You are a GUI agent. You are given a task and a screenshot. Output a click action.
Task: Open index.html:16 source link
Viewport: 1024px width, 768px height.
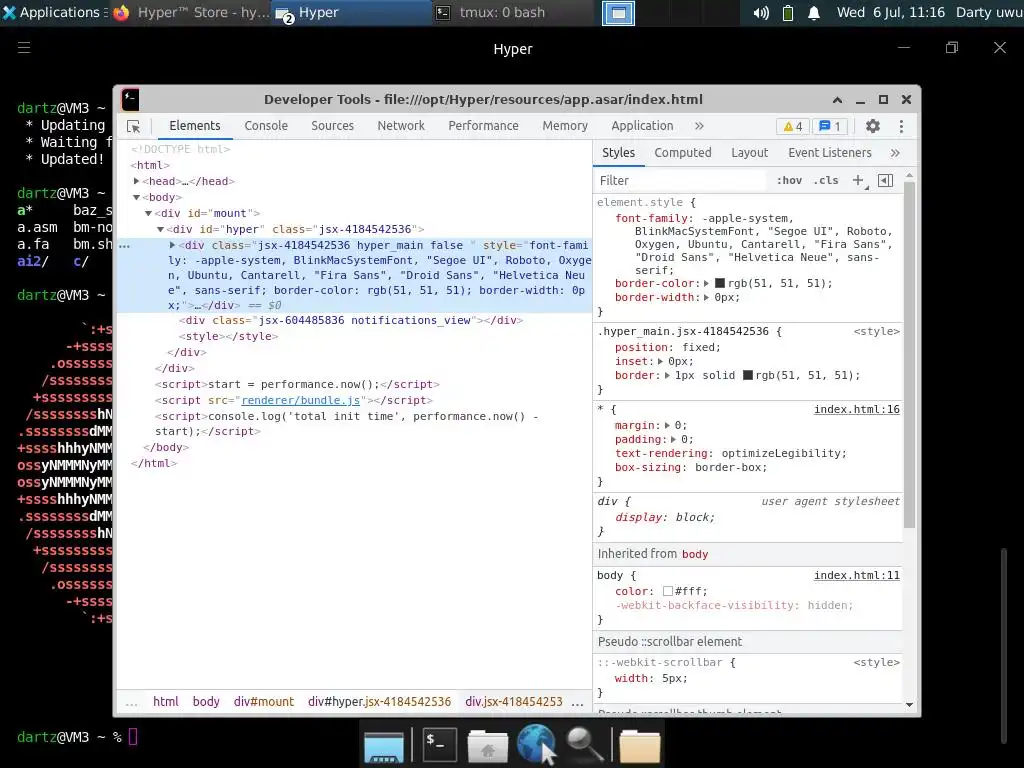point(856,409)
